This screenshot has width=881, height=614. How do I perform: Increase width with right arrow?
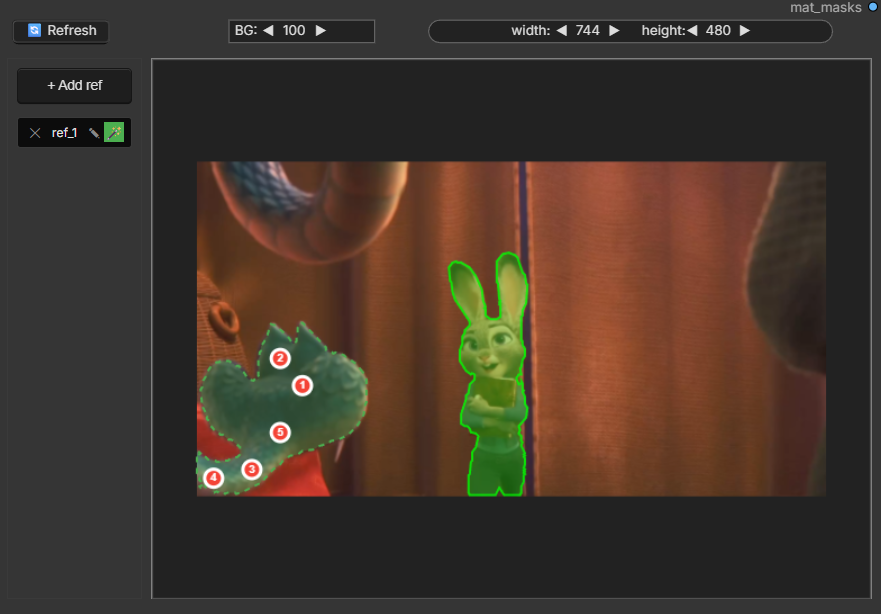pyautogui.click(x=614, y=30)
